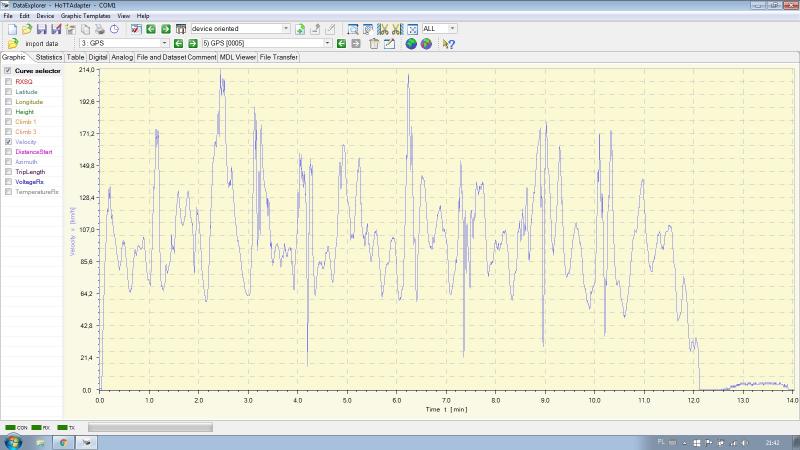
Task: Click the clock icon in the top toolbar
Action: point(115,29)
